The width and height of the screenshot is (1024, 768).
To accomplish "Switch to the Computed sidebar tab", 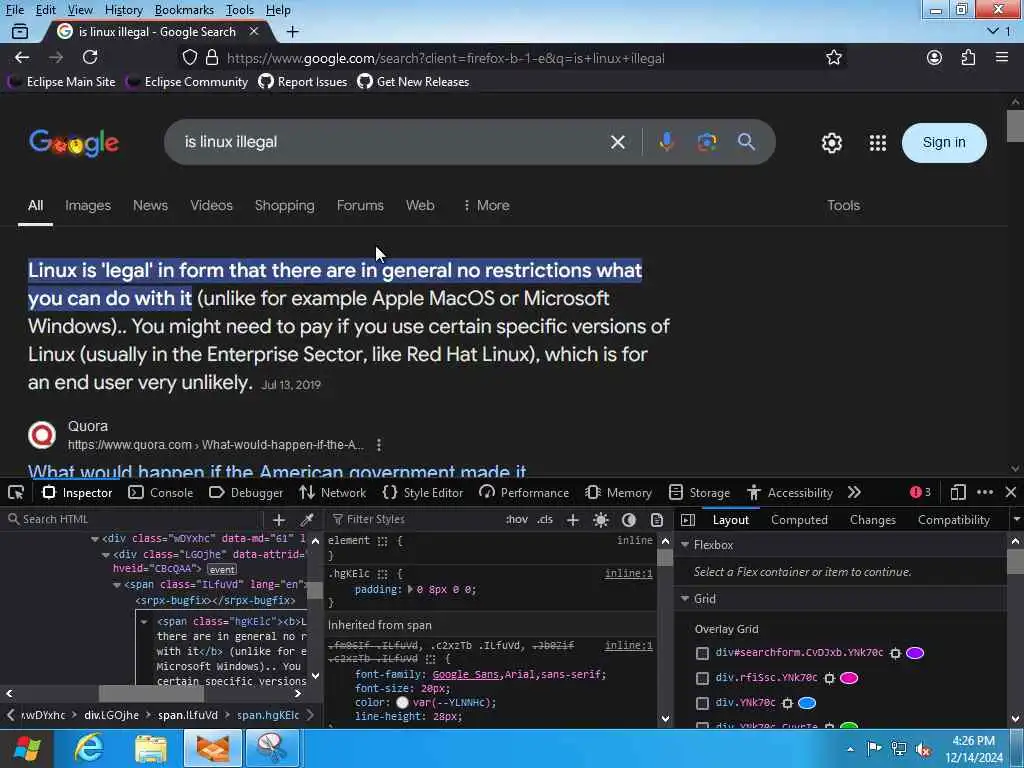I will point(799,520).
